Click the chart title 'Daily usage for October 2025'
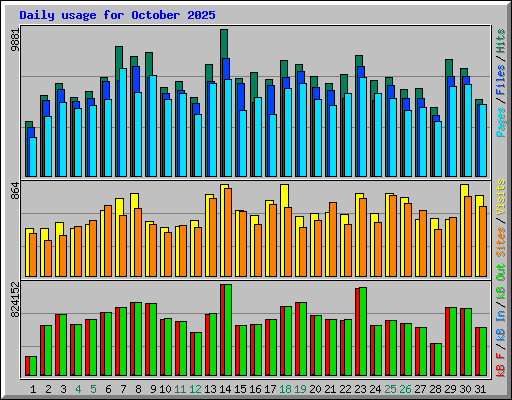 pos(117,15)
